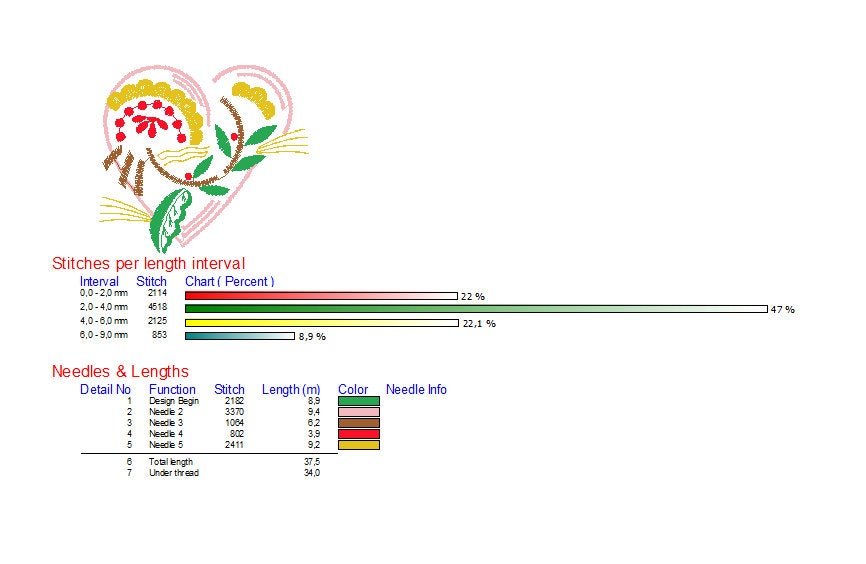Viewport: 866px width, 564px height.
Task: Click stitch count '4518'
Action: pyautogui.click(x=157, y=307)
